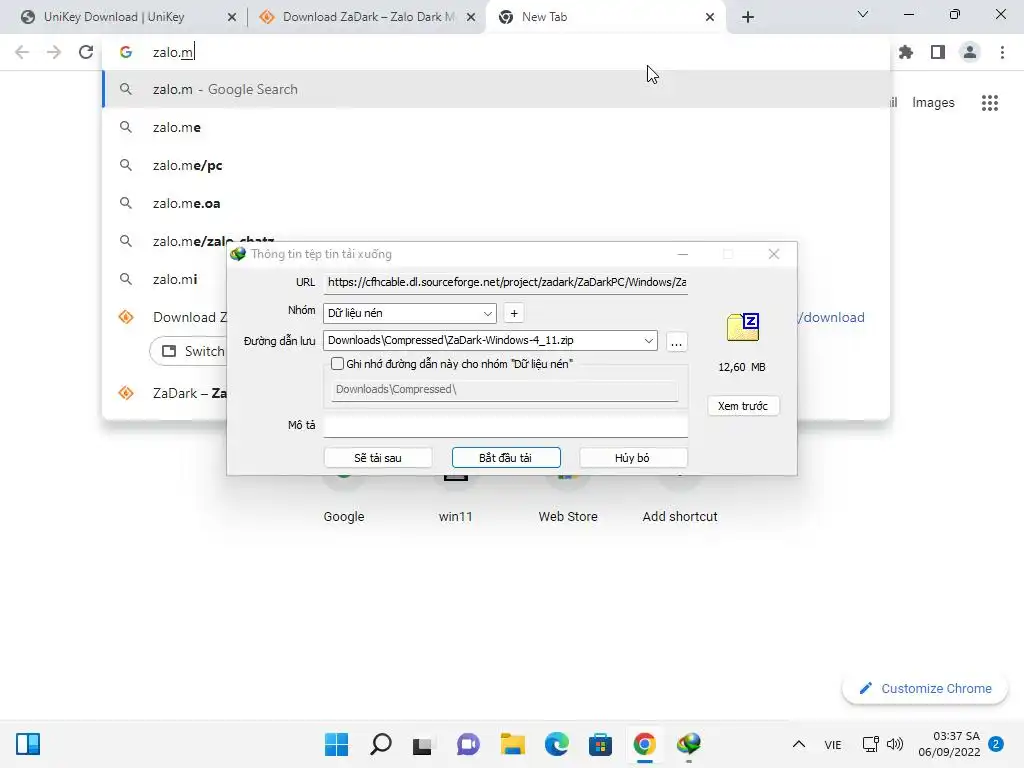1024x768 pixels.
Task: Open Google apps grid
Action: click(x=990, y=103)
